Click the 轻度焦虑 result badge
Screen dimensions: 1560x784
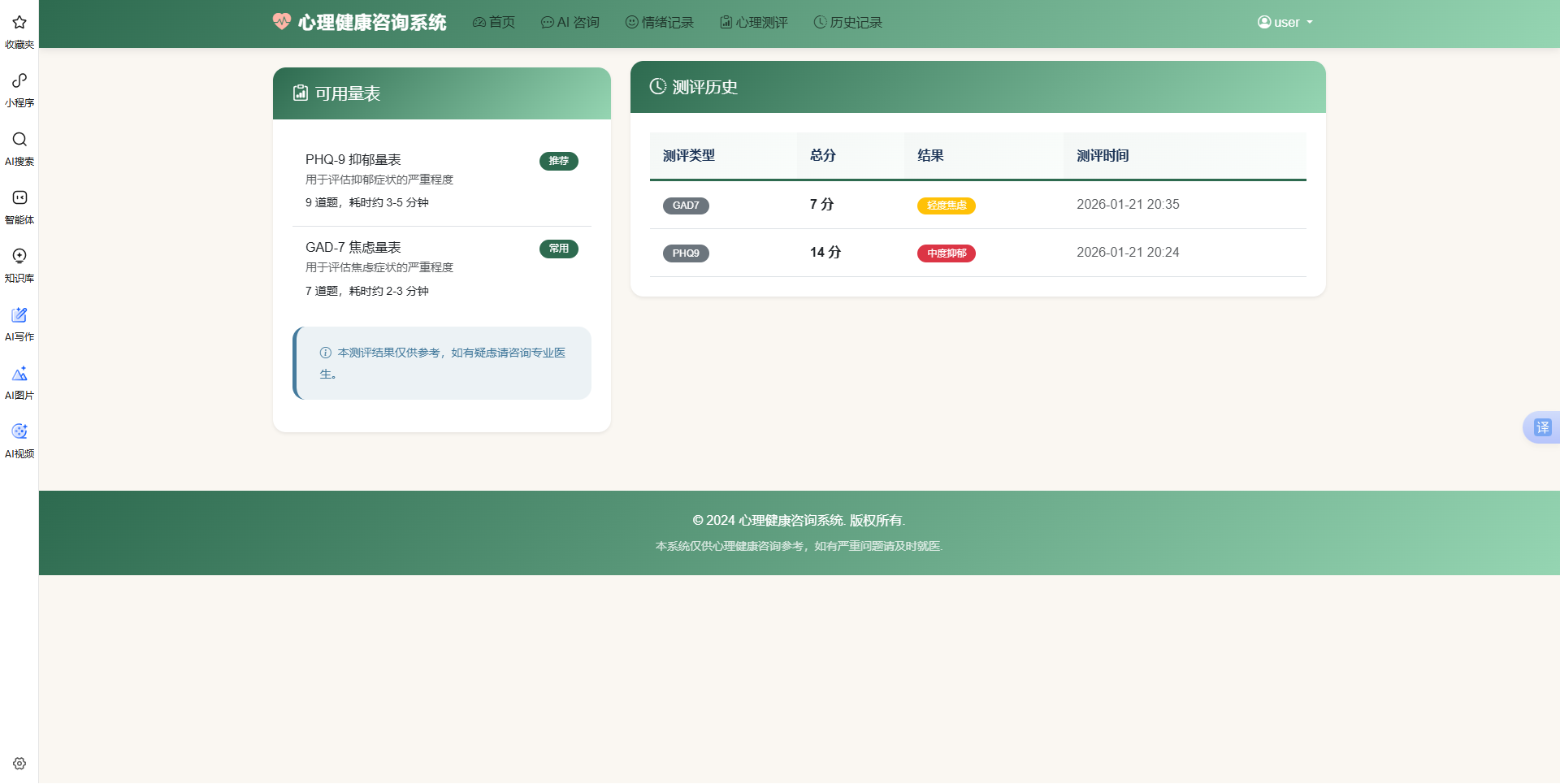pos(946,206)
